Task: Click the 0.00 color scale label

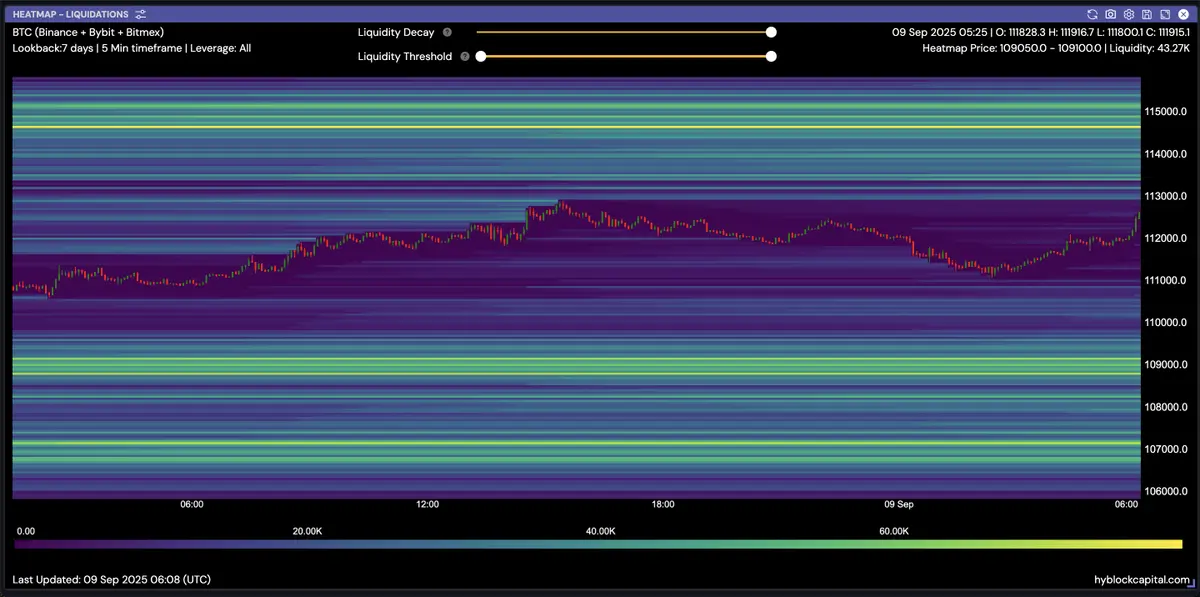Action: tap(26, 531)
